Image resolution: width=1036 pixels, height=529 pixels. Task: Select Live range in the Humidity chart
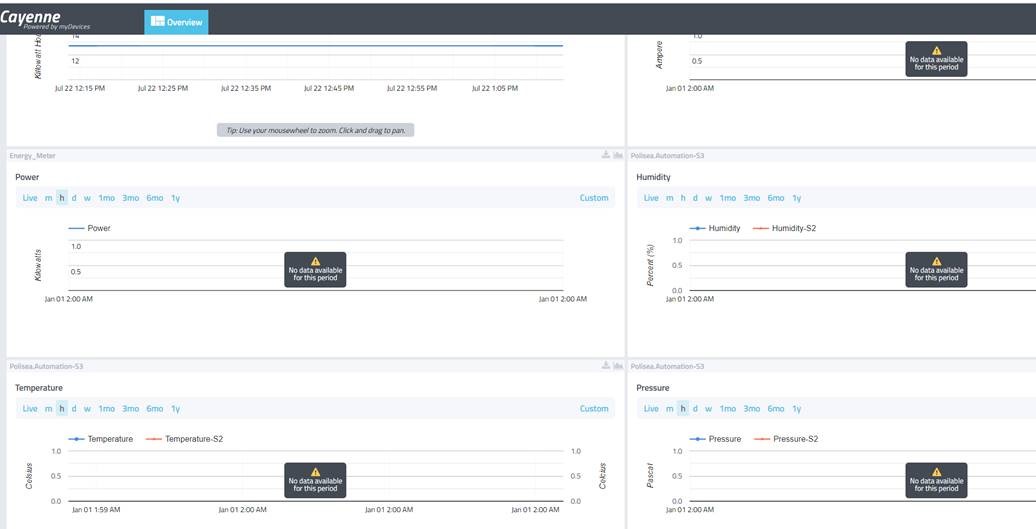pos(651,197)
